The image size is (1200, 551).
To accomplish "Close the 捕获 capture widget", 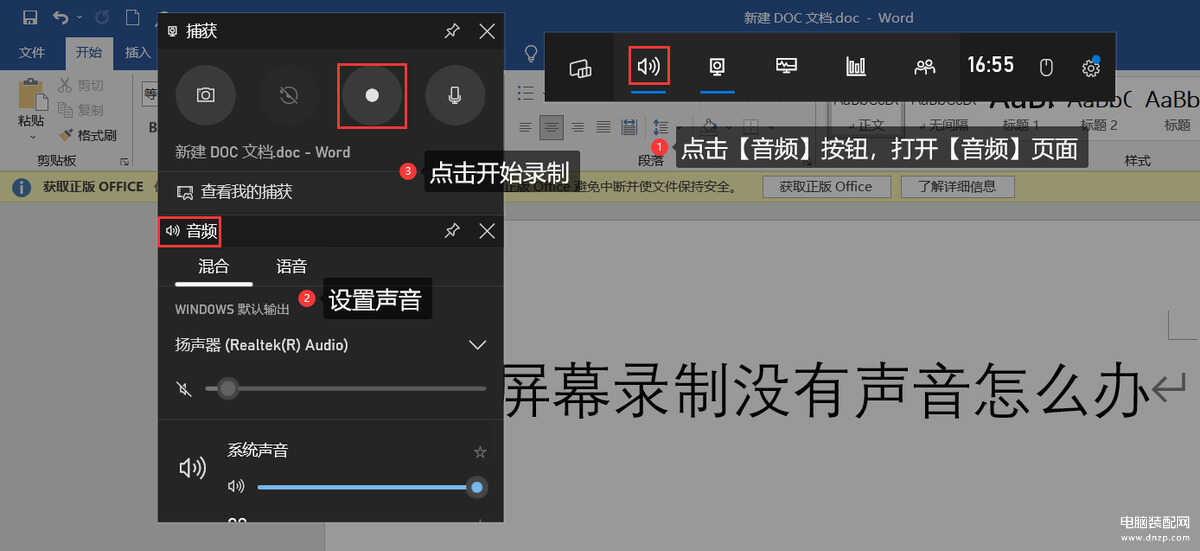I will pyautogui.click(x=487, y=31).
